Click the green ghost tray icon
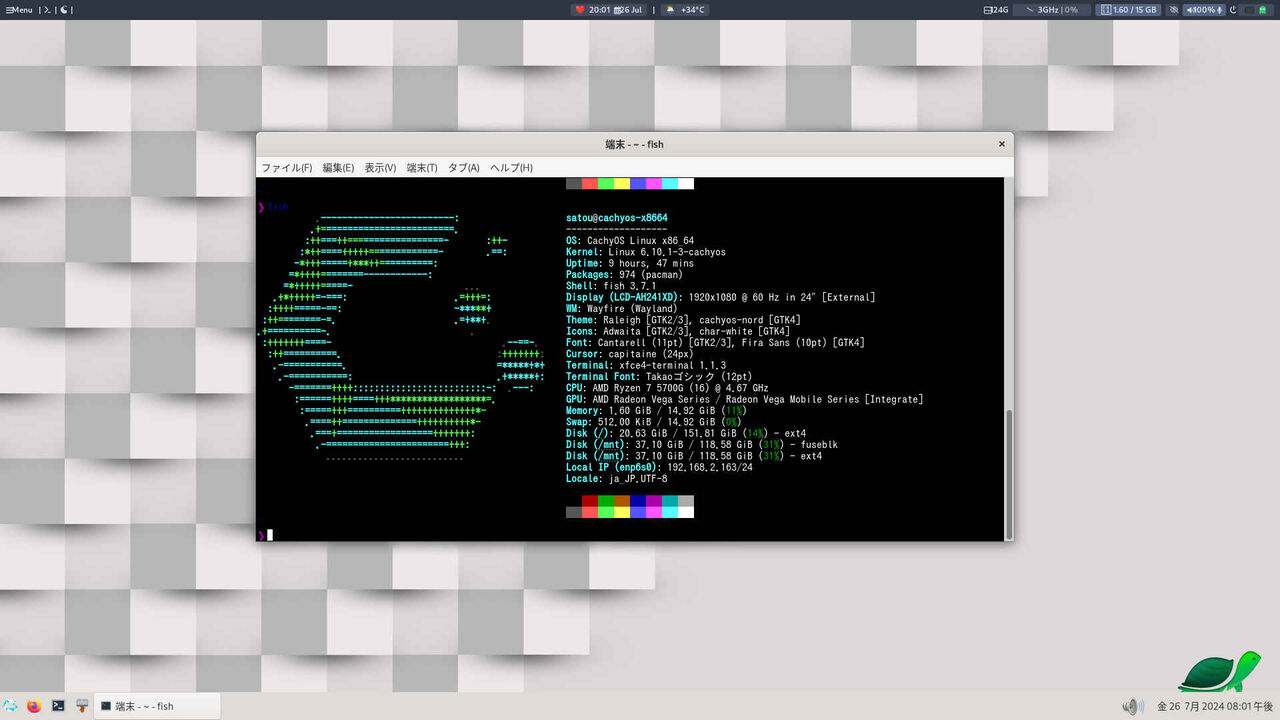Viewport: 1280px width, 720px height. pyautogui.click(x=1262, y=10)
